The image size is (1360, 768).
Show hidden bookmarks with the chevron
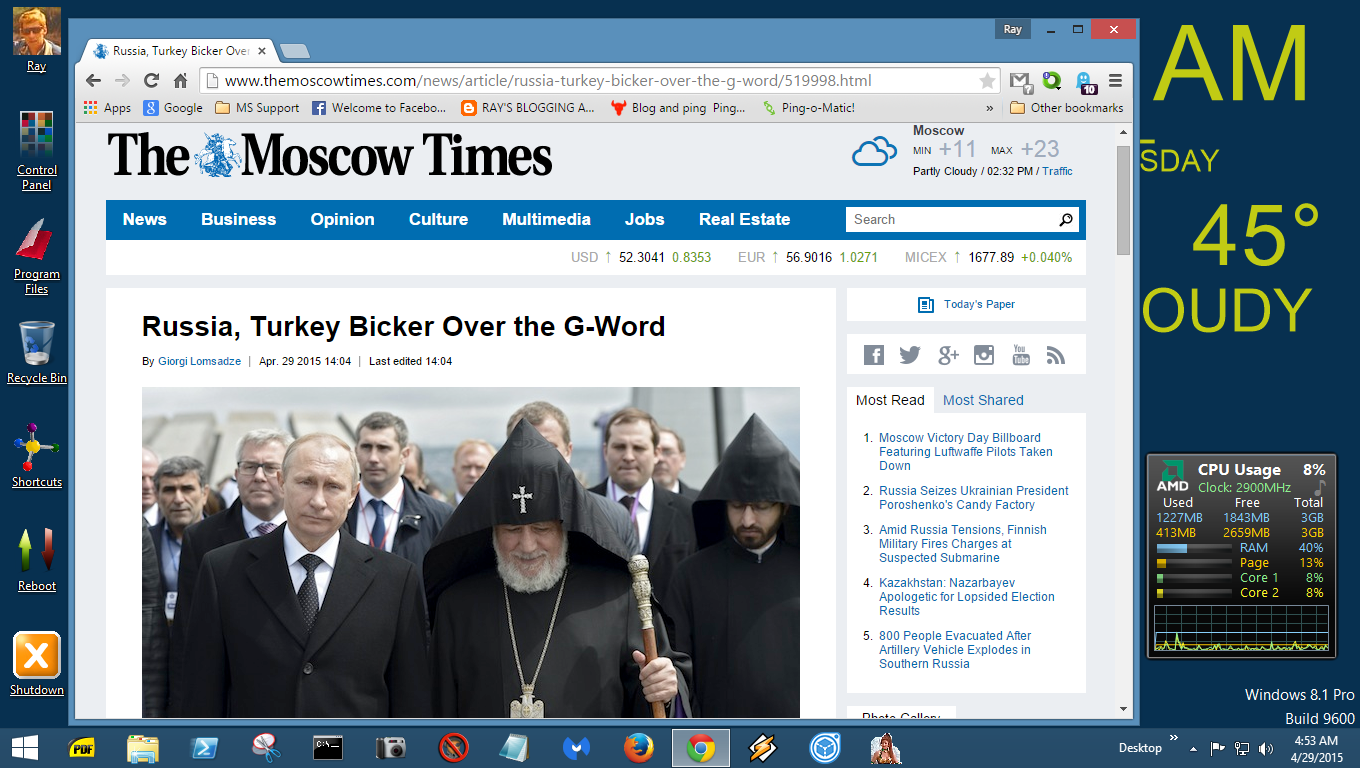pyautogui.click(x=990, y=108)
